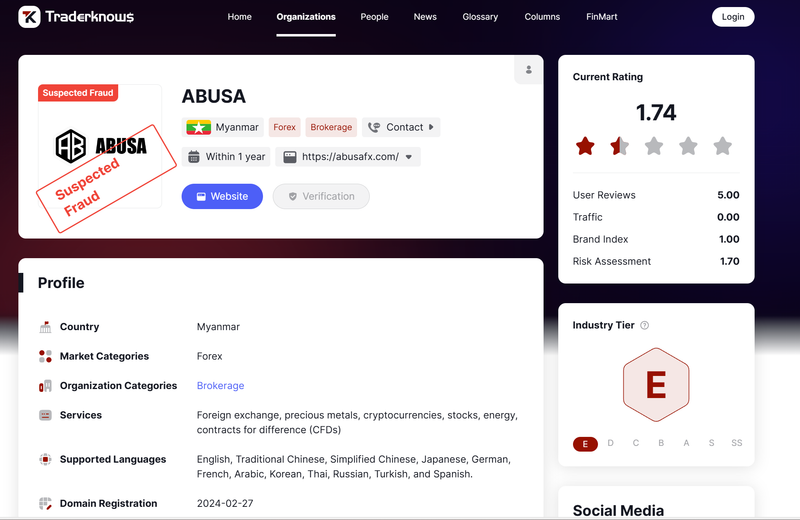Click the Brand Index score 1.00

[x=729, y=239]
